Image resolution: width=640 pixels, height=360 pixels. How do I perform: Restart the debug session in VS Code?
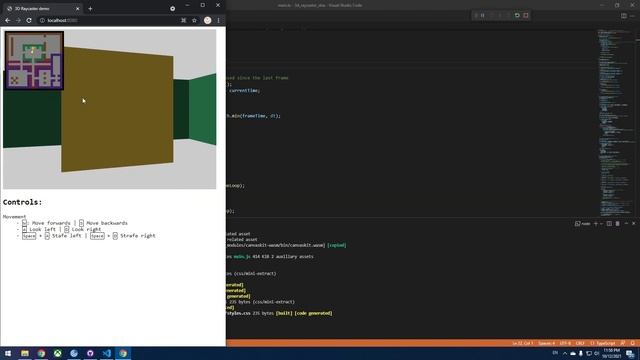(517, 15)
